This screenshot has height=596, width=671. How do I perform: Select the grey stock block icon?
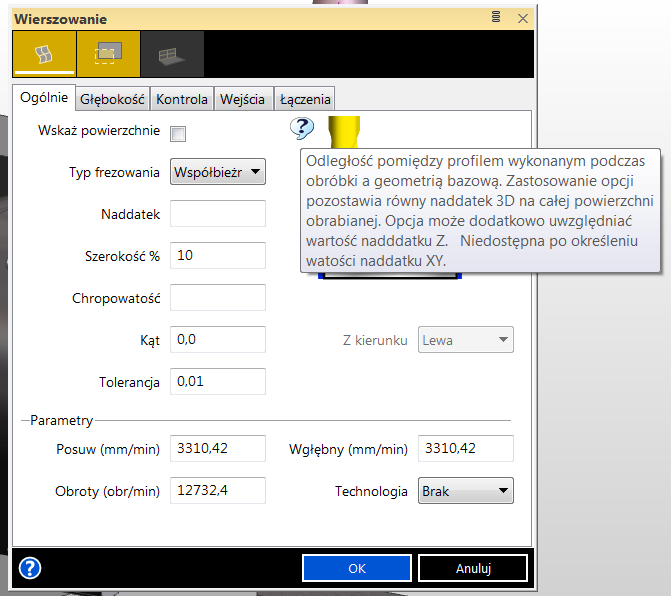(172, 54)
